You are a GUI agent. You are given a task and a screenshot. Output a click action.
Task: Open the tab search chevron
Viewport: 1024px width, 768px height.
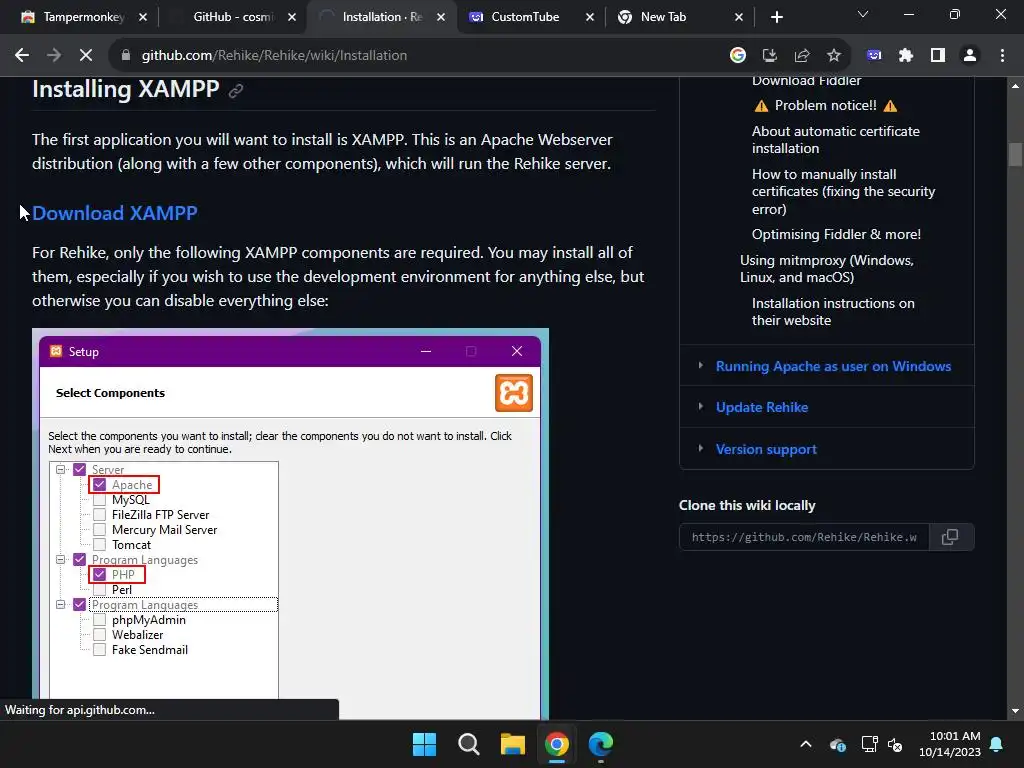coord(863,14)
